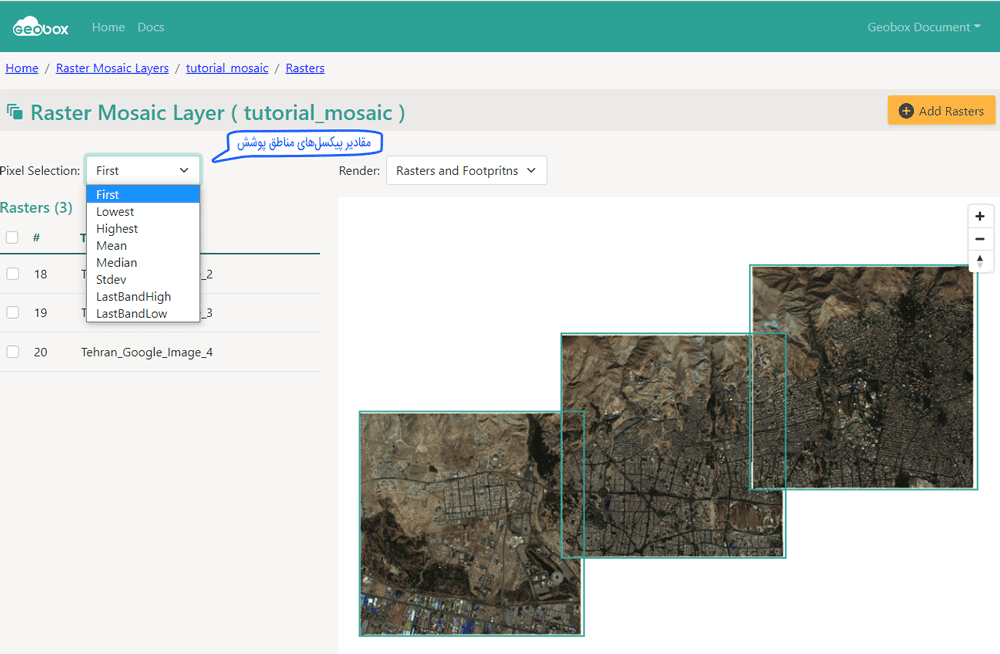The height and width of the screenshot is (654, 1000).
Task: Open the Render dropdown
Action: 466,171
